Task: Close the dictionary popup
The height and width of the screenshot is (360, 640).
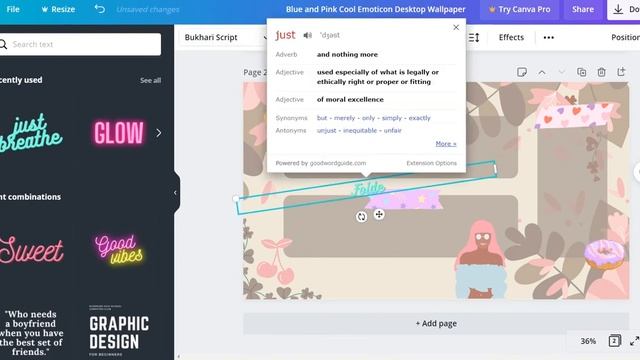Action: click(x=456, y=27)
